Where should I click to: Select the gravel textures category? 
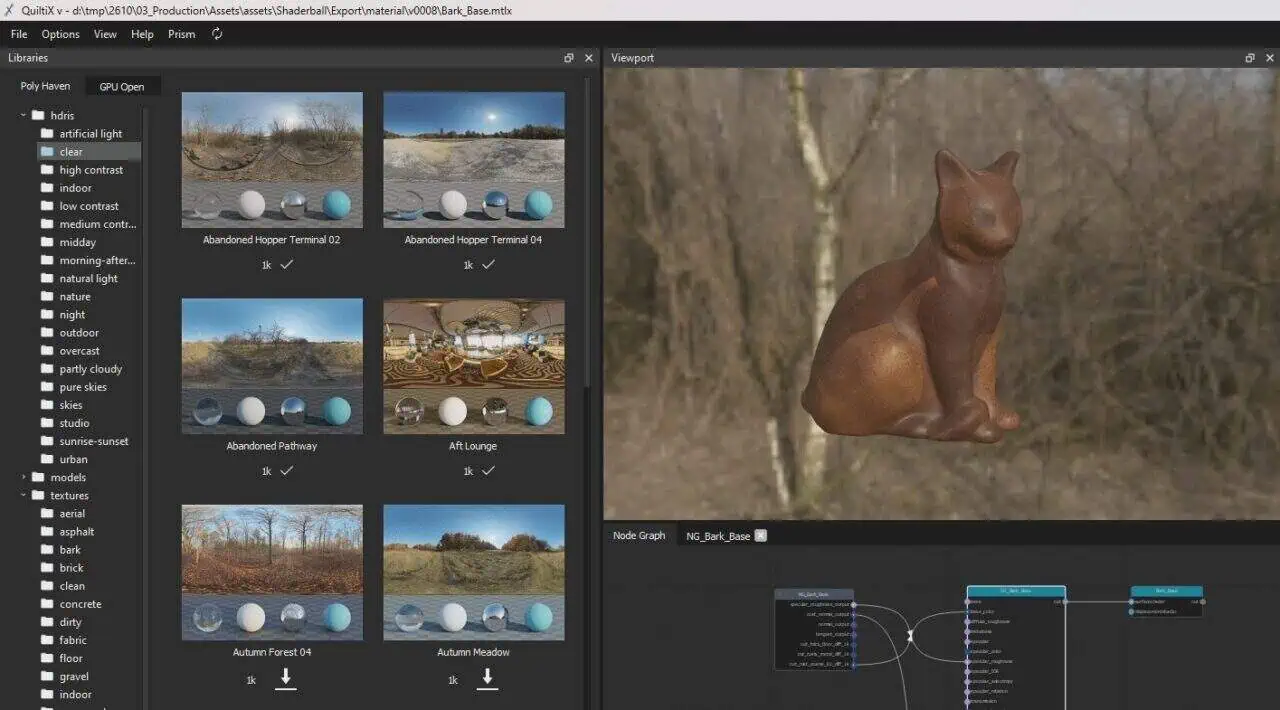tap(74, 676)
